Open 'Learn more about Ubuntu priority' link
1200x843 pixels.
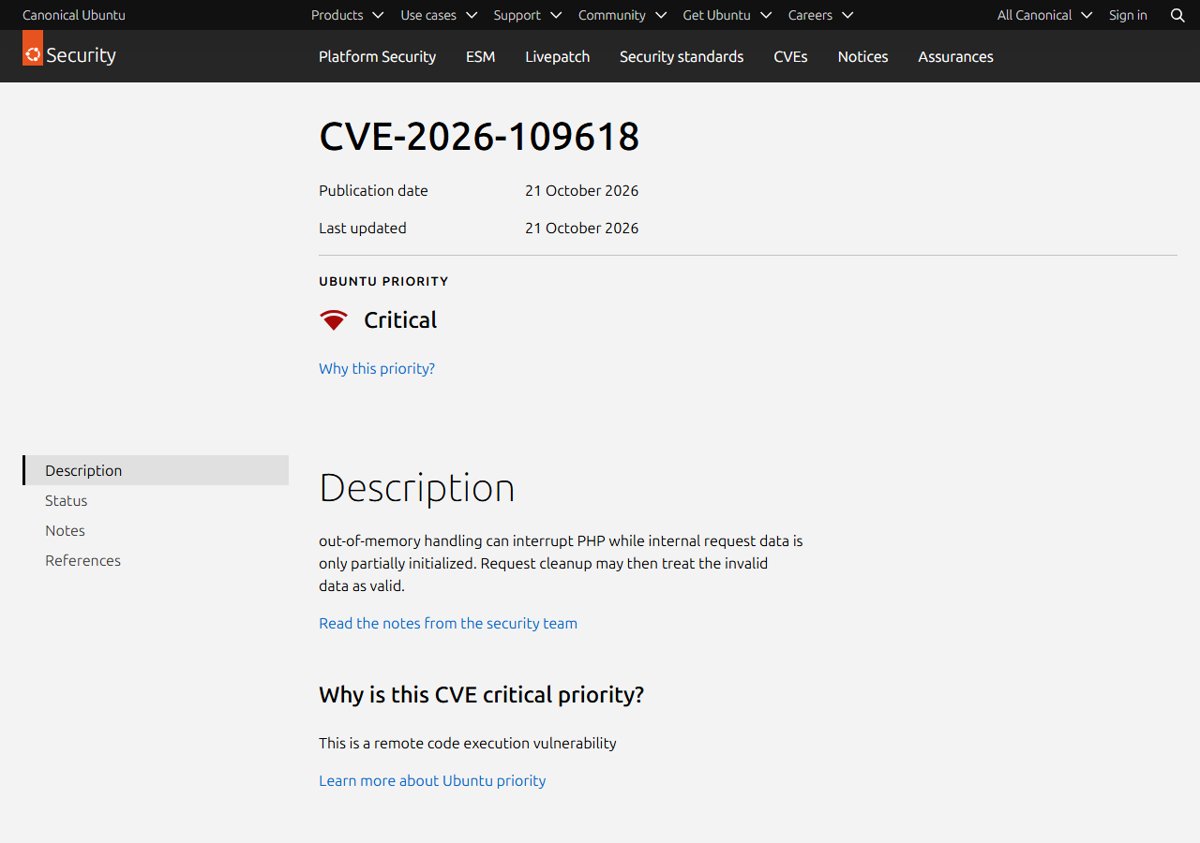tap(432, 780)
